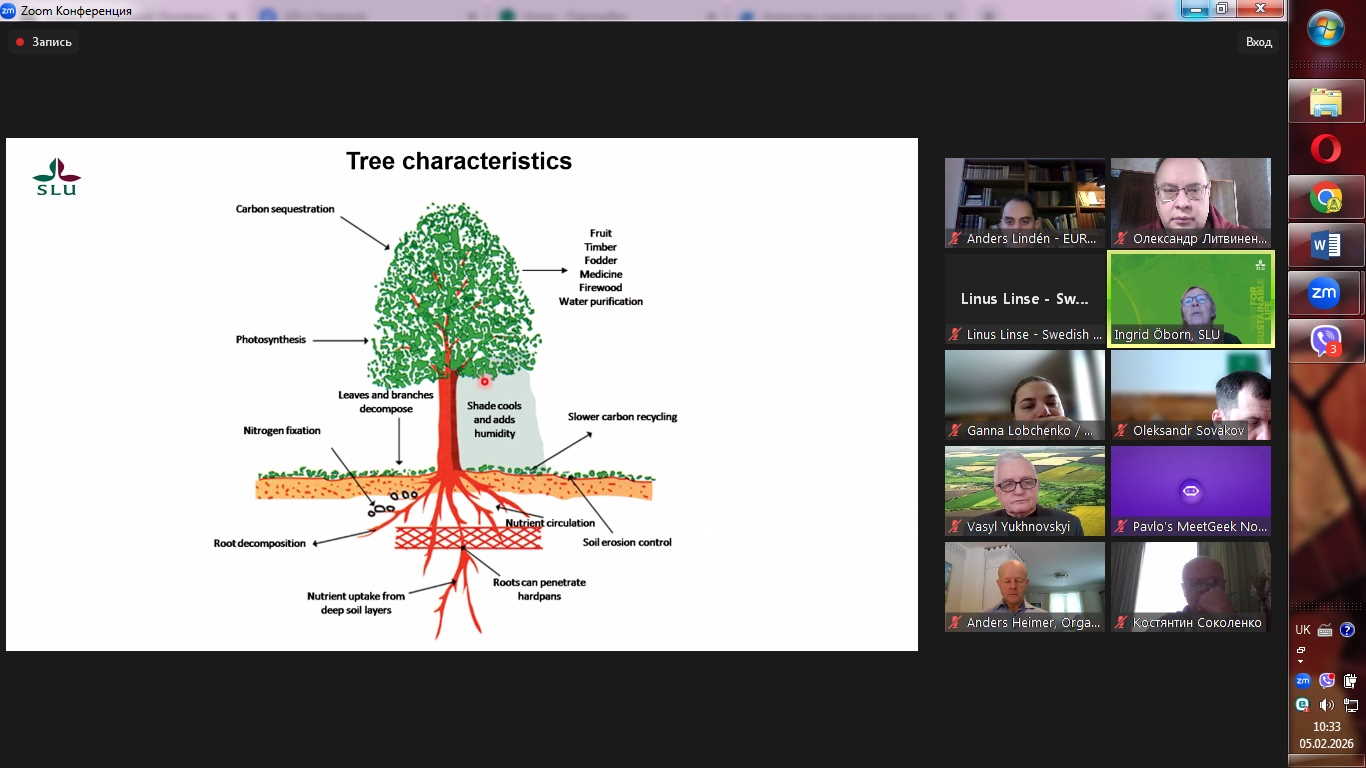Click the Вход button at top right

click(x=1258, y=42)
